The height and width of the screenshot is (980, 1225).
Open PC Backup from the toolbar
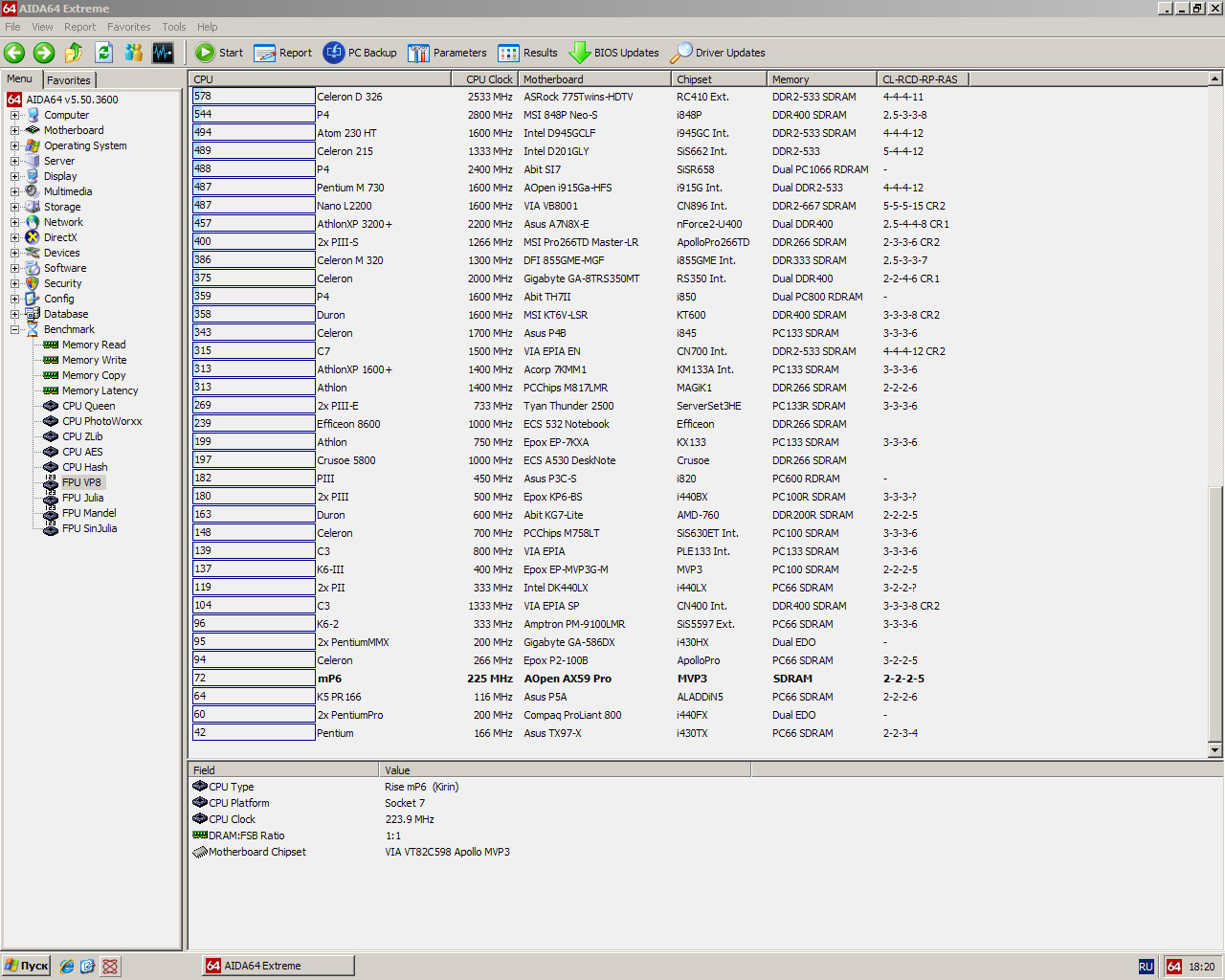(x=360, y=53)
